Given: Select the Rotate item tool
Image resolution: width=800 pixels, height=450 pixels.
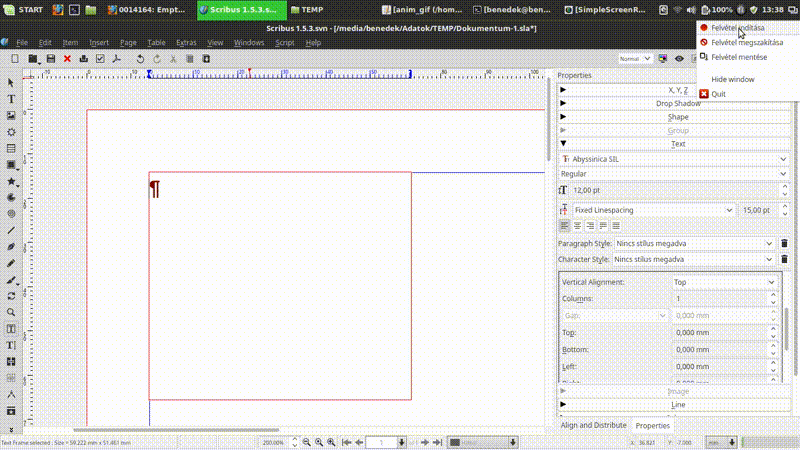Looking at the screenshot, I should click(11, 296).
